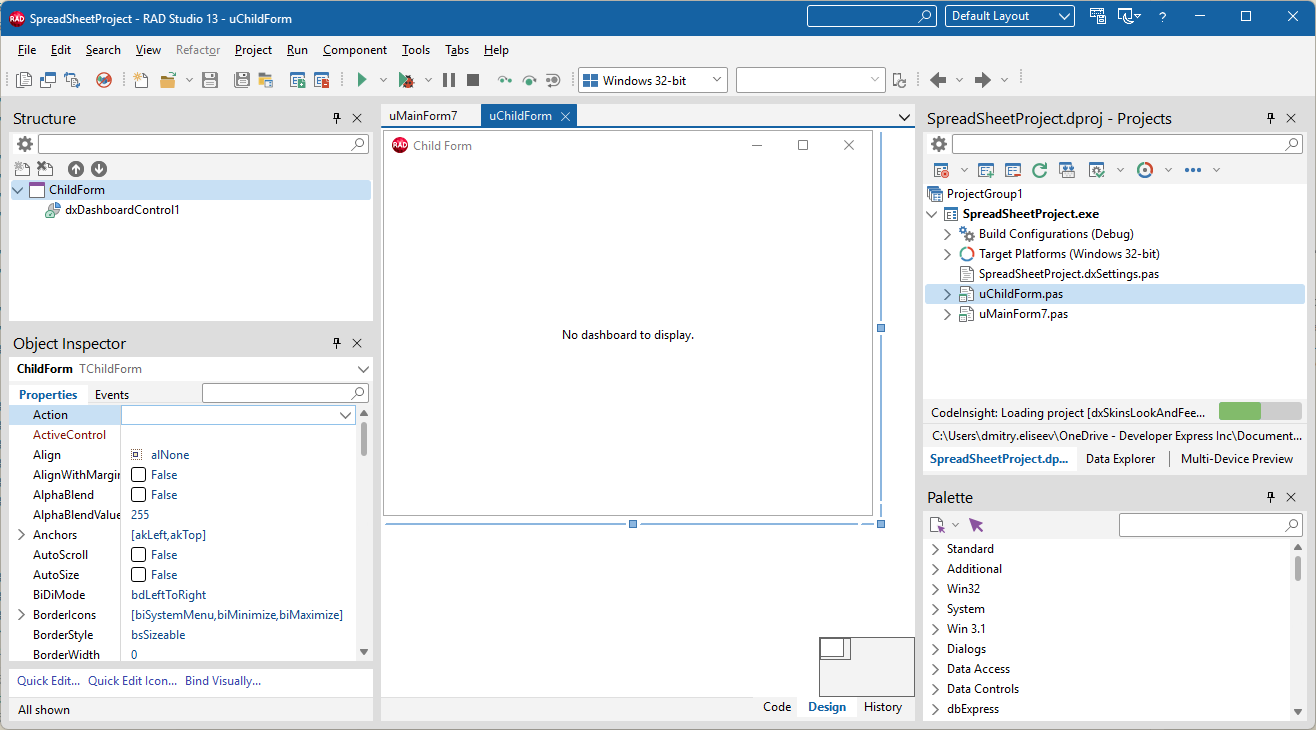Expand the Build Configurations (Debug) node

[x=948, y=234]
